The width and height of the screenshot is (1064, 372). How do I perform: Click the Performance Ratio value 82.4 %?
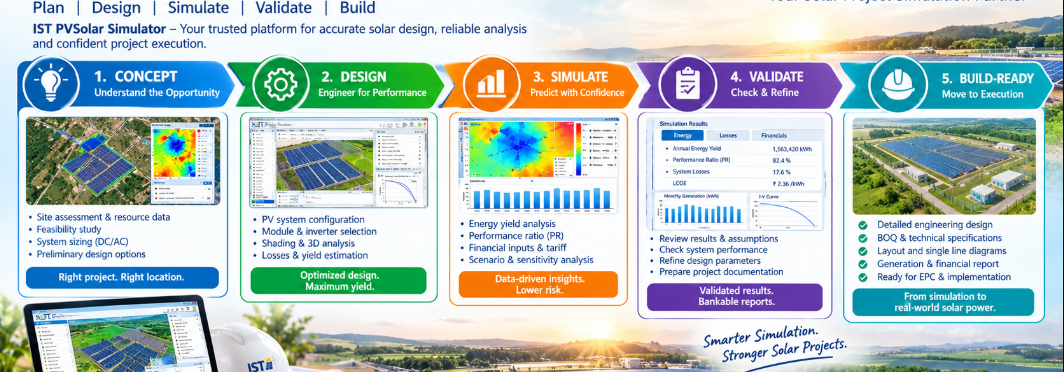(x=782, y=161)
